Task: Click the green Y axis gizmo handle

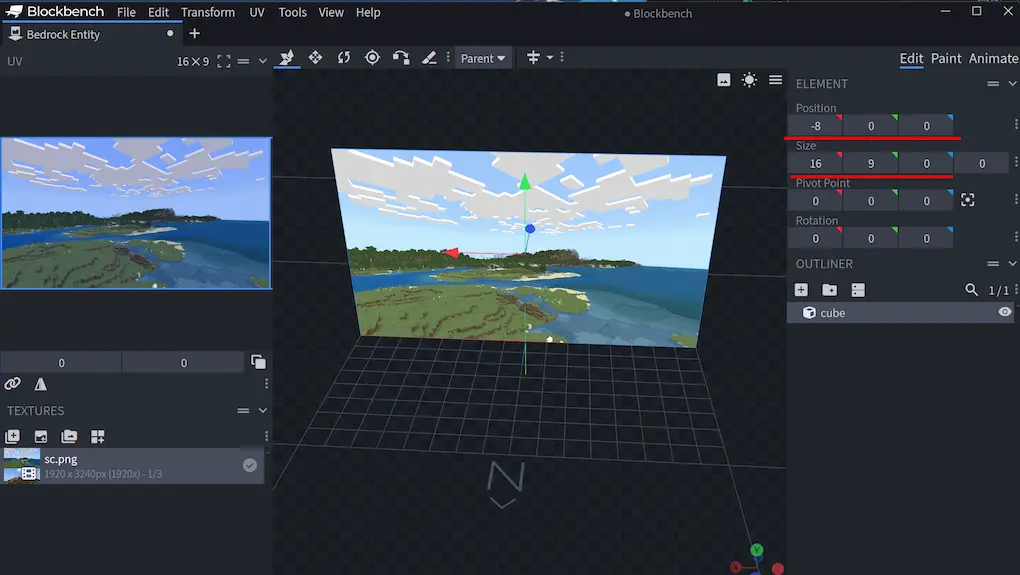Action: click(524, 181)
